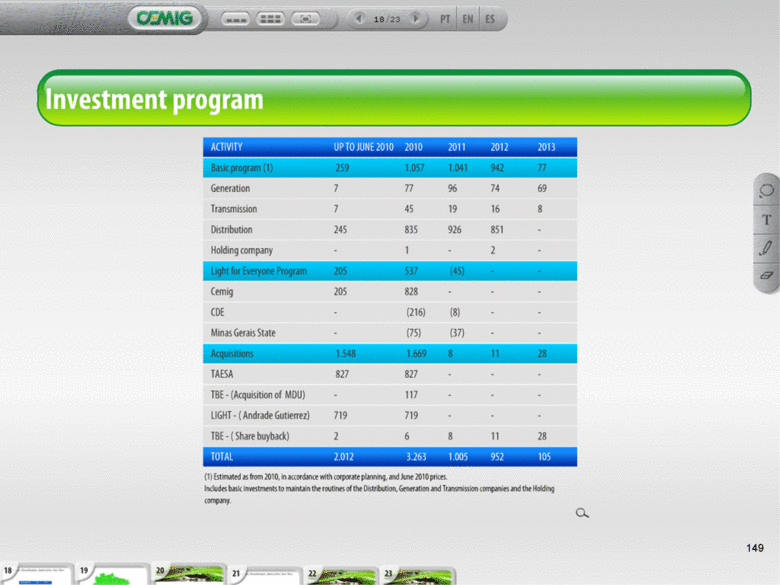Click the 117 TBE MDU value

(x=411, y=395)
